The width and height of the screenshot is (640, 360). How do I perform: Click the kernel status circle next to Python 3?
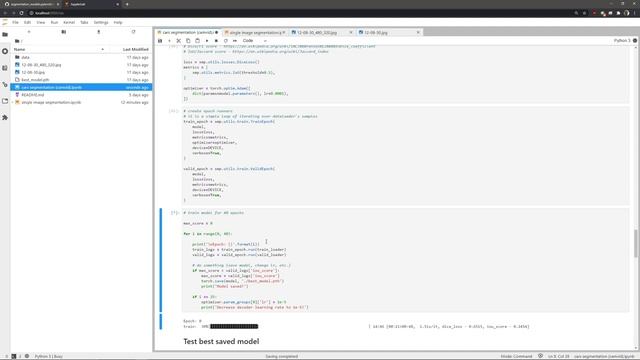click(x=635, y=41)
